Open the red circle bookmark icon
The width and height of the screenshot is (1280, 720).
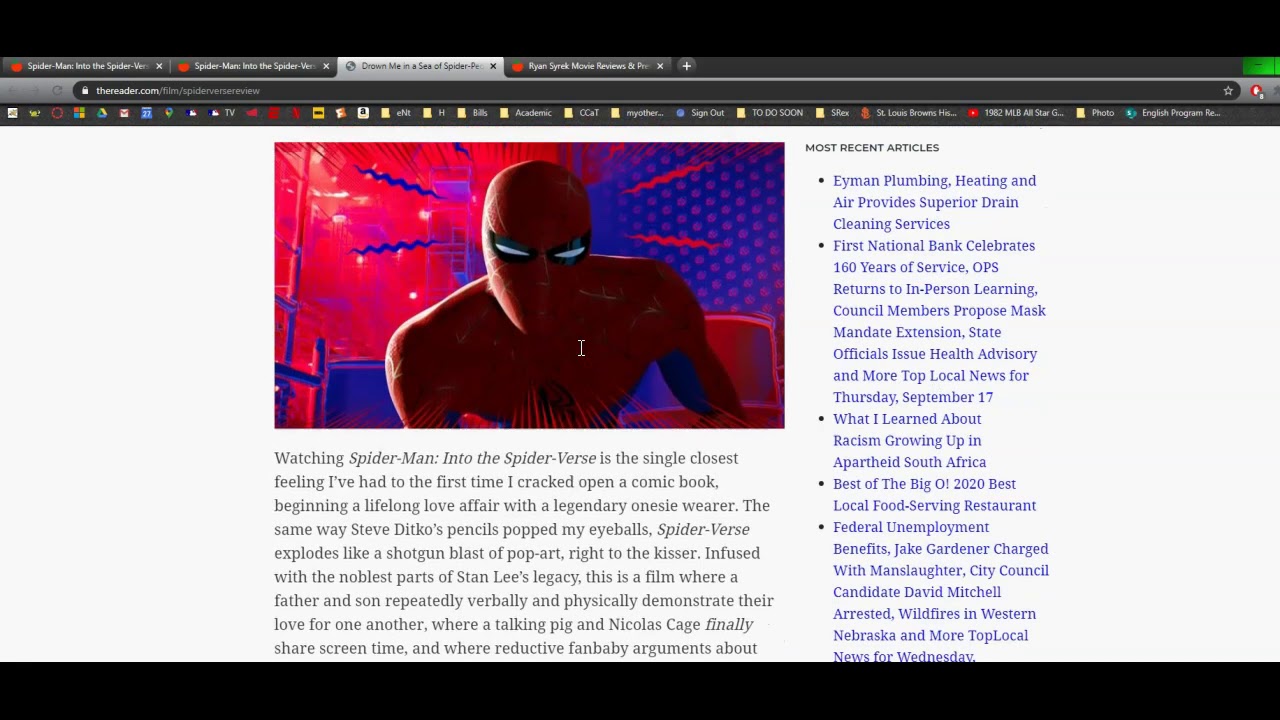pos(57,113)
